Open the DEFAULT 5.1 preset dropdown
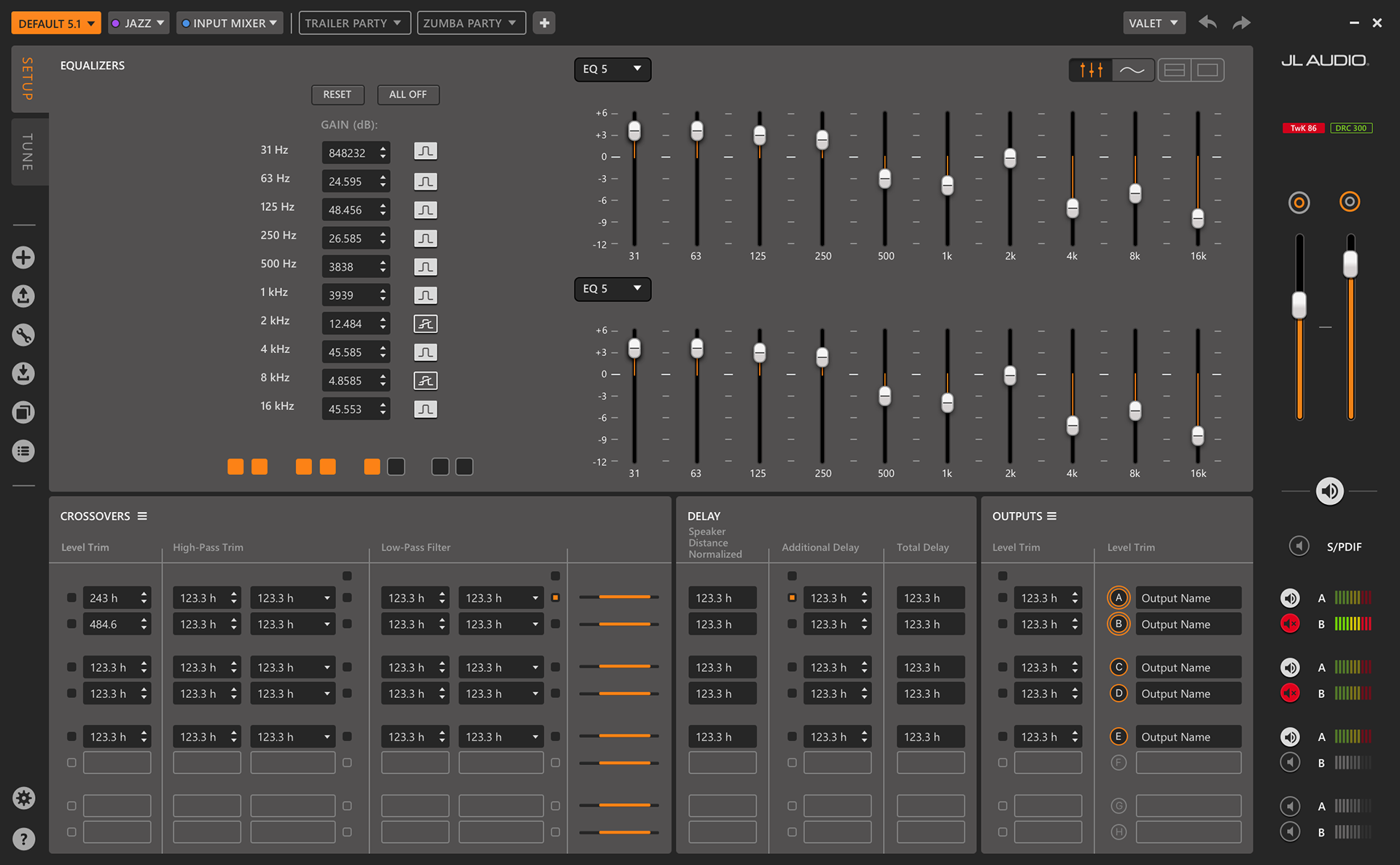 56,23
